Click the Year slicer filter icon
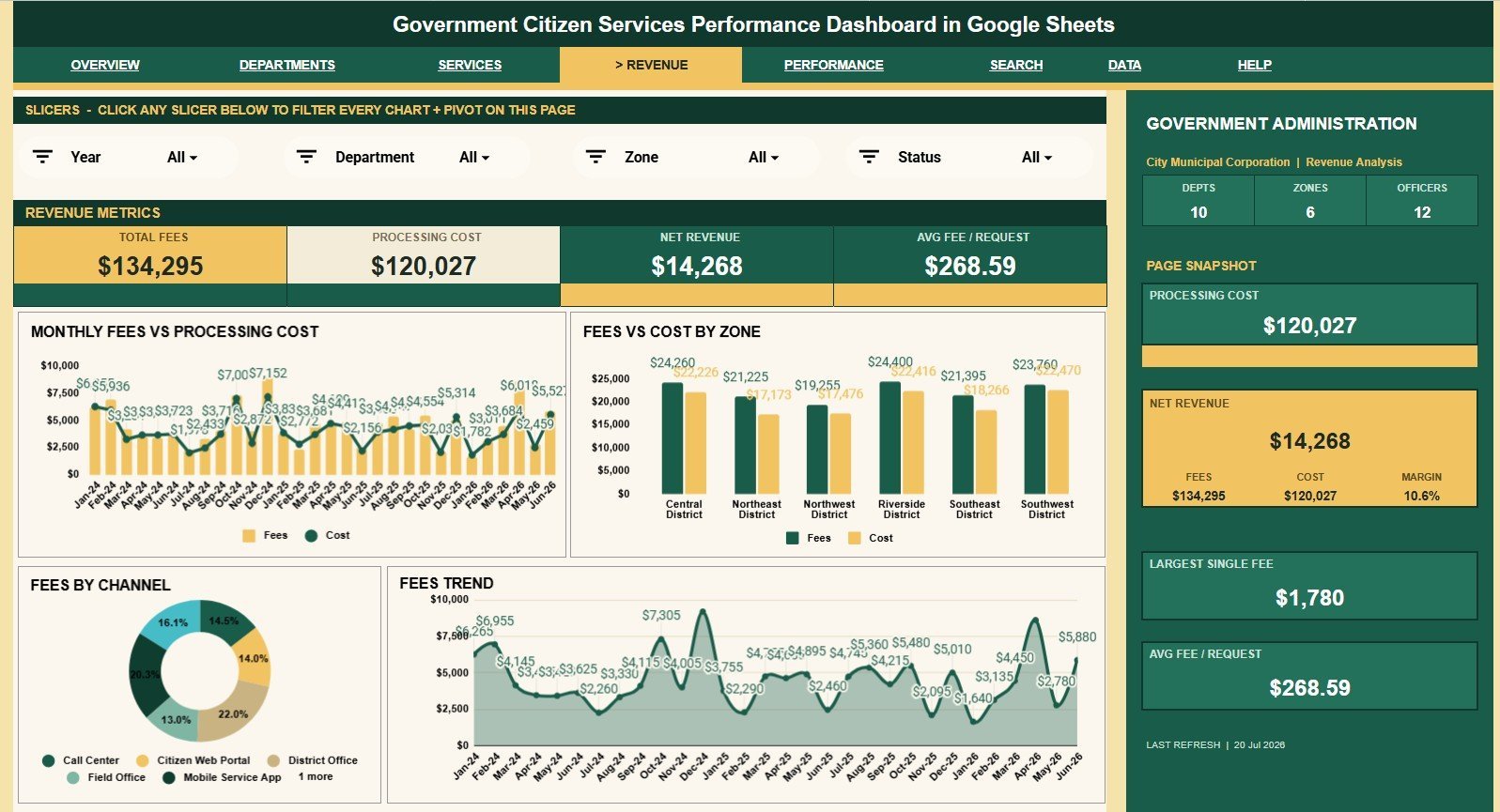This screenshot has width=1500, height=812. point(42,157)
